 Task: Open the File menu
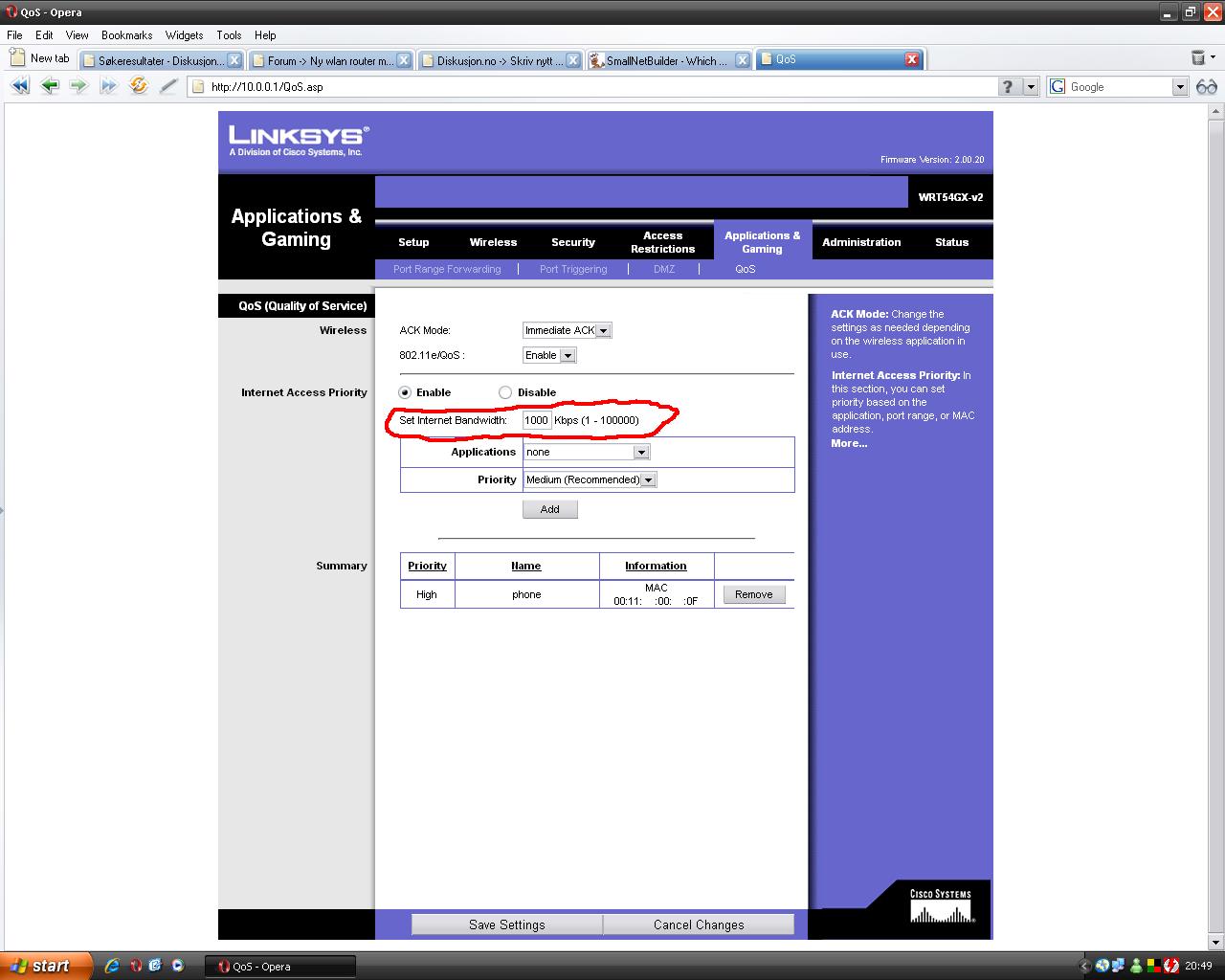(14, 35)
